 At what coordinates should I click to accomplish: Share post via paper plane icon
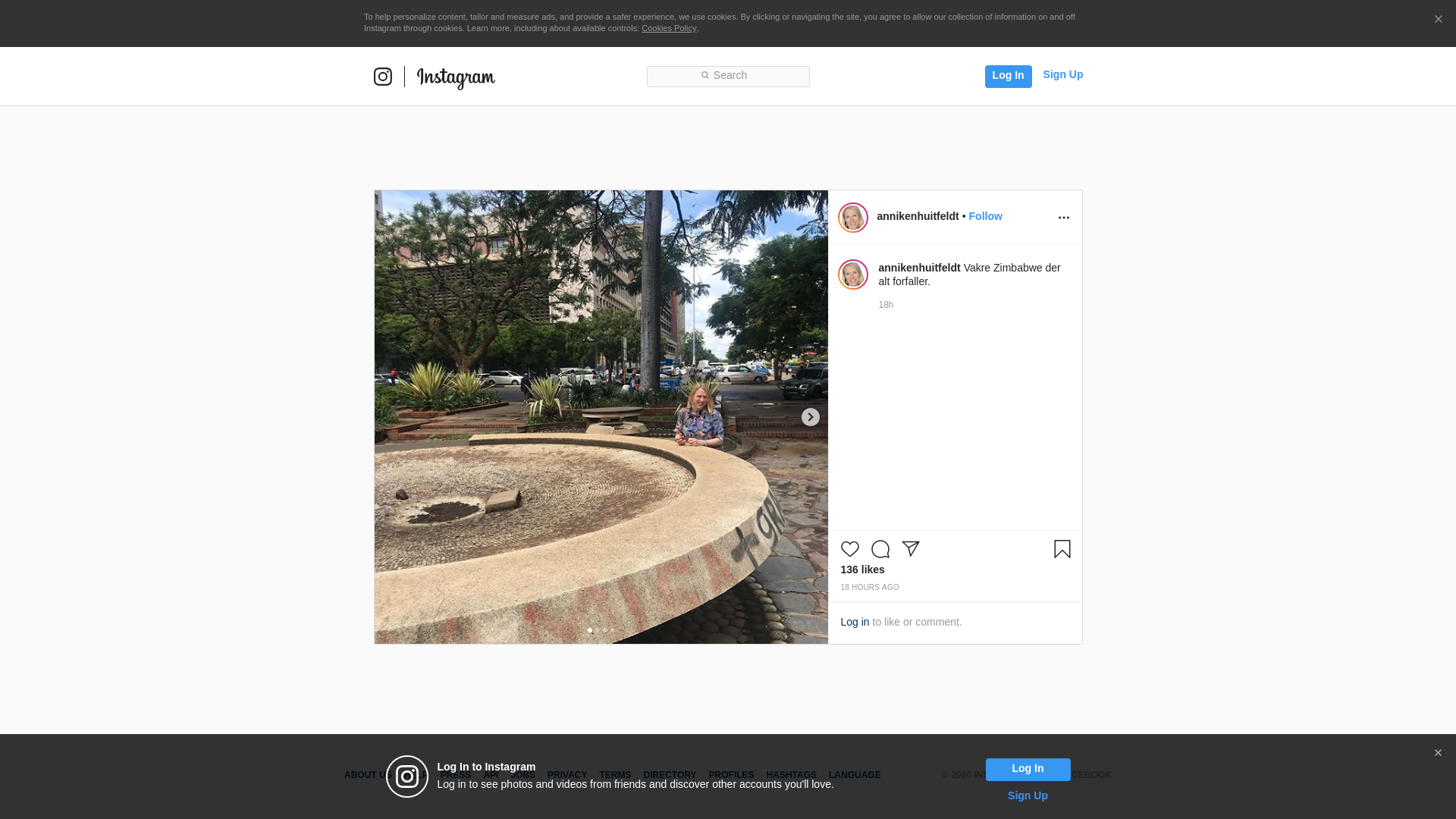point(910,549)
